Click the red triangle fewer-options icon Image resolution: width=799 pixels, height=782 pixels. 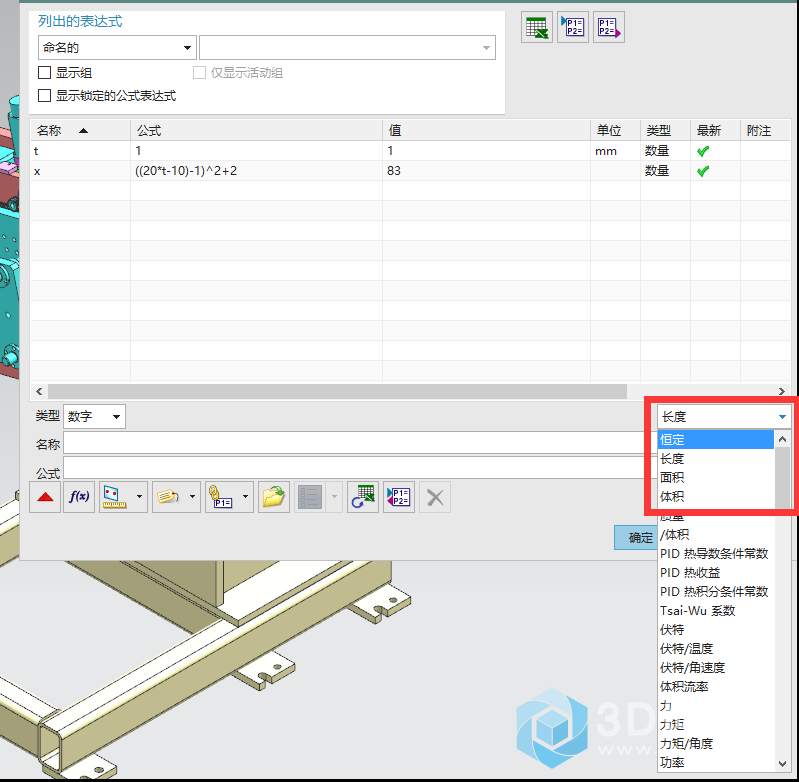(45, 497)
